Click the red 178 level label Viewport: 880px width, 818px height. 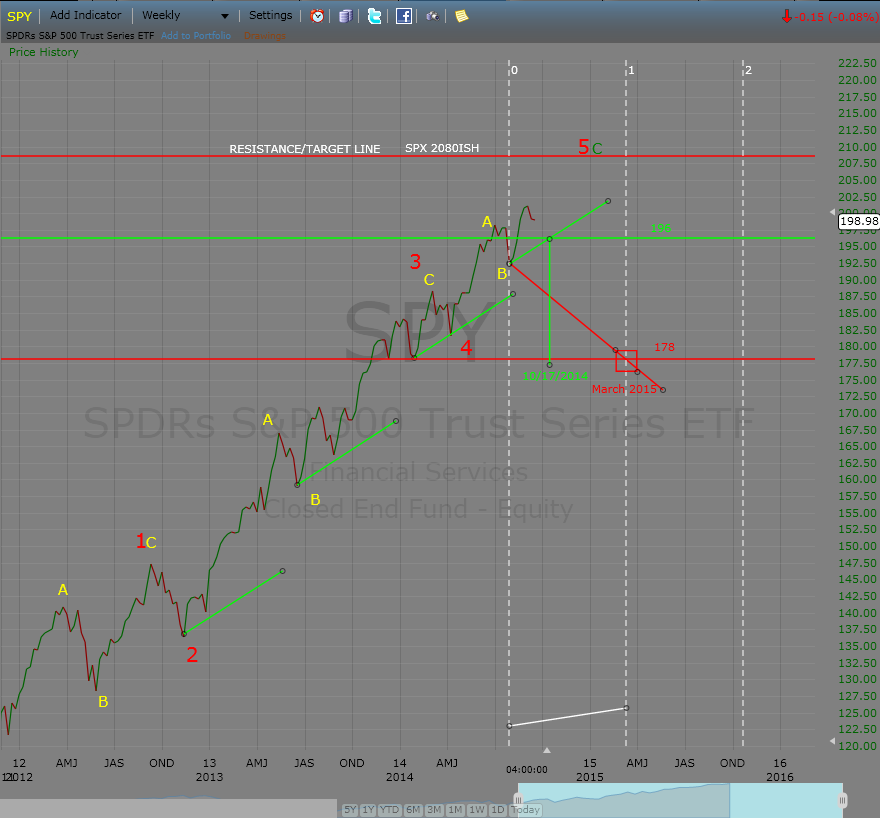tap(664, 347)
